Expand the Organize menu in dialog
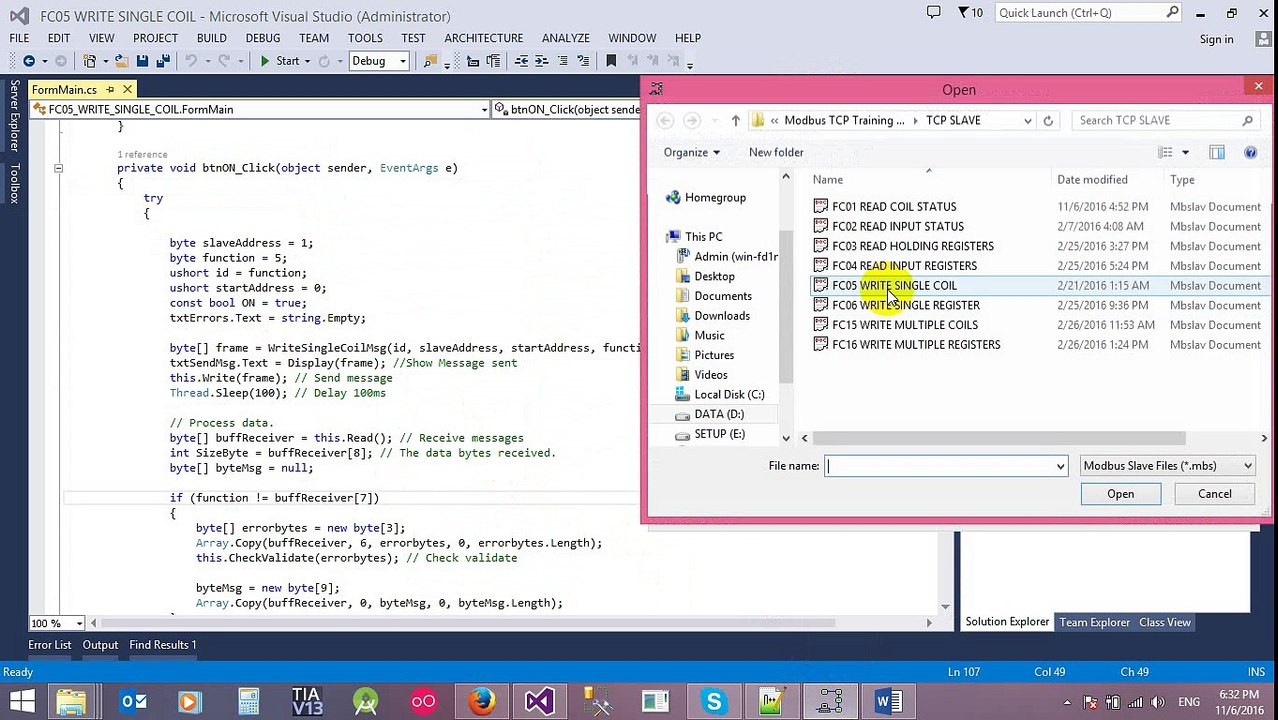 [x=691, y=152]
